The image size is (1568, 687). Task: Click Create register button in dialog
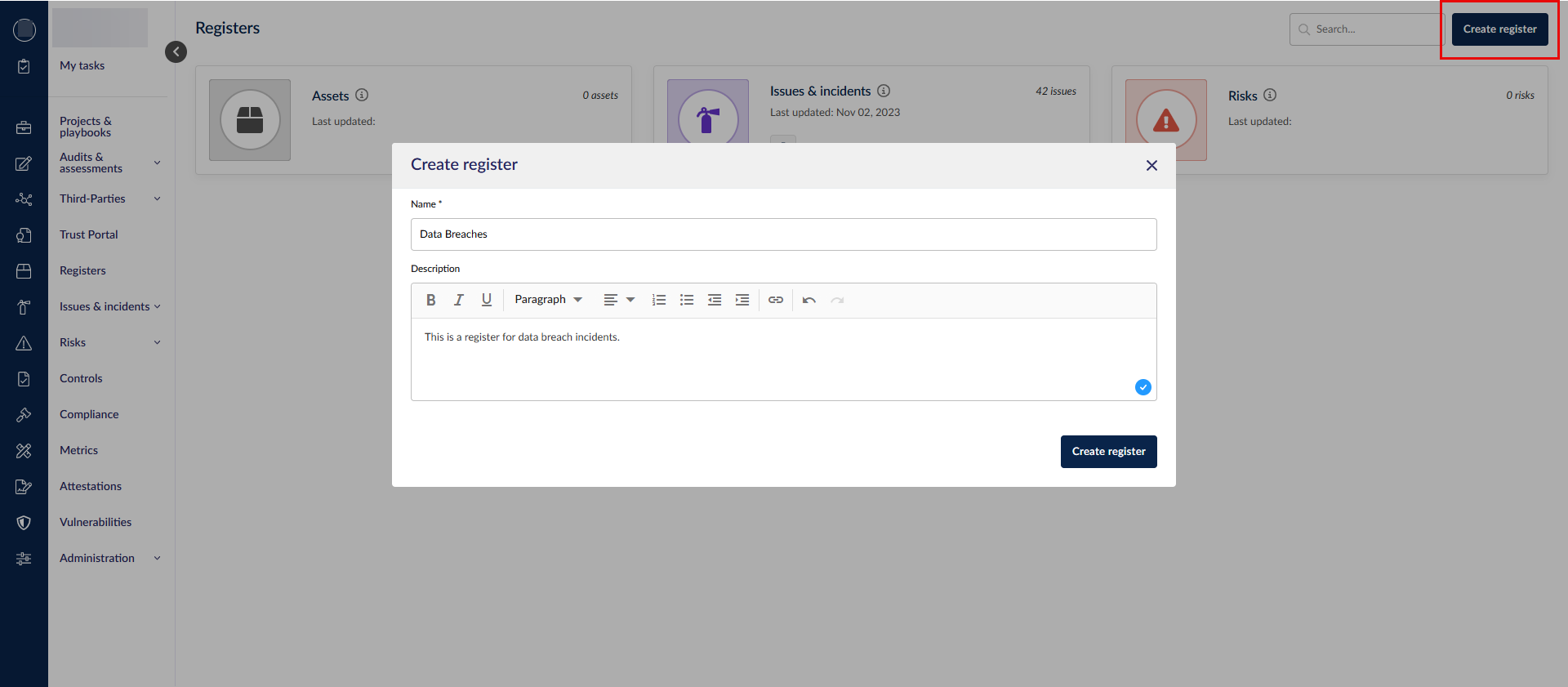tap(1108, 452)
